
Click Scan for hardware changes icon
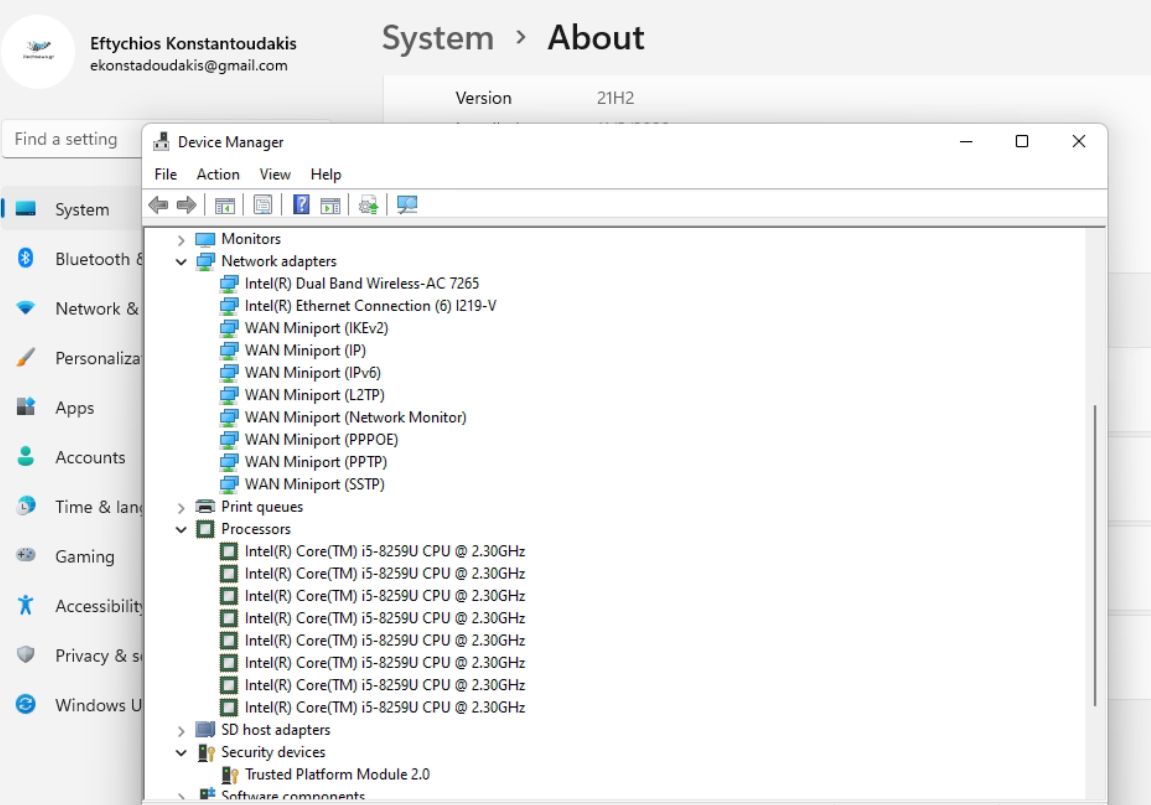click(x=407, y=205)
